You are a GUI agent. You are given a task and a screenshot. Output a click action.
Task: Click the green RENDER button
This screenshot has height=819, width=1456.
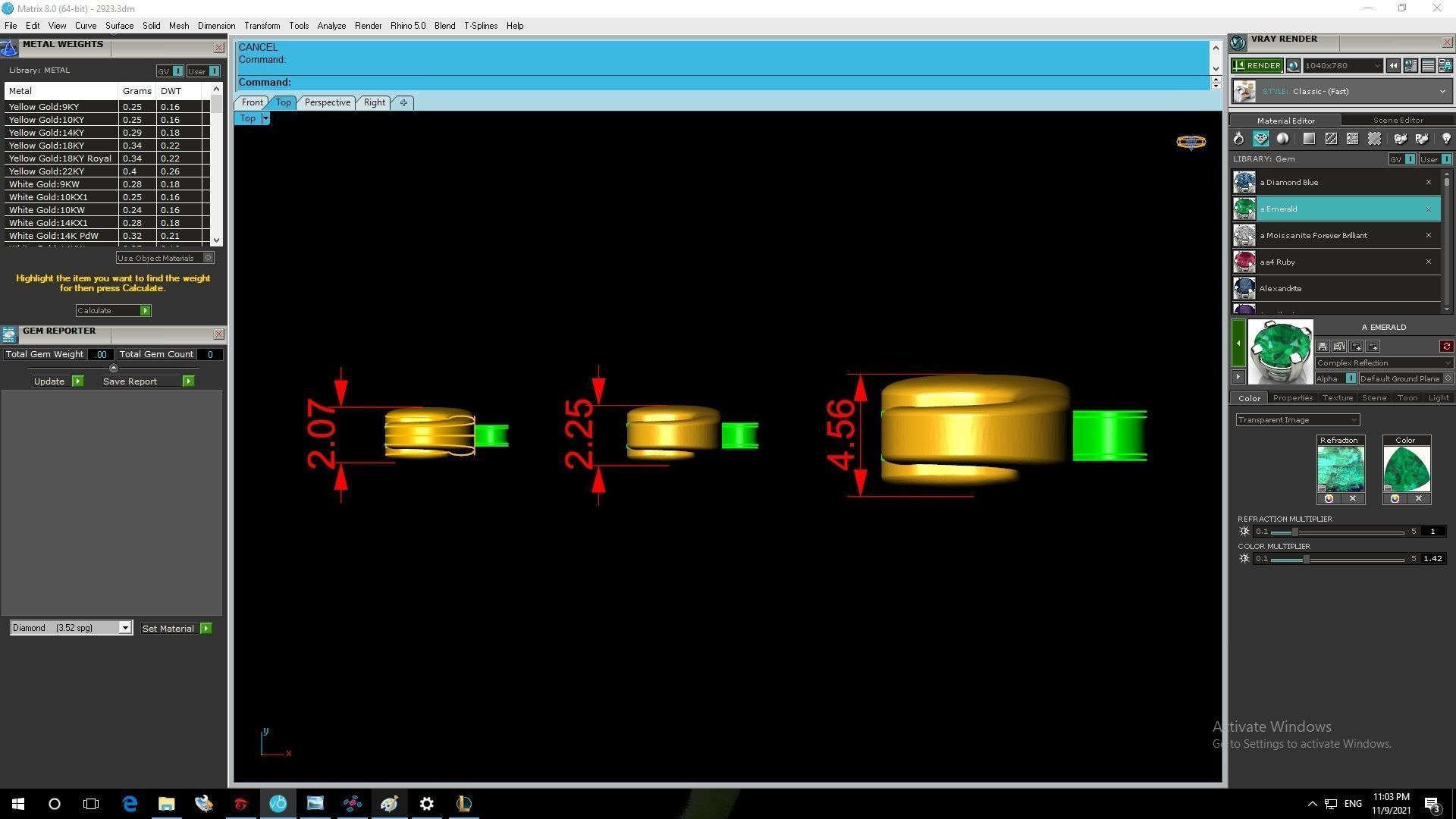coord(1257,66)
